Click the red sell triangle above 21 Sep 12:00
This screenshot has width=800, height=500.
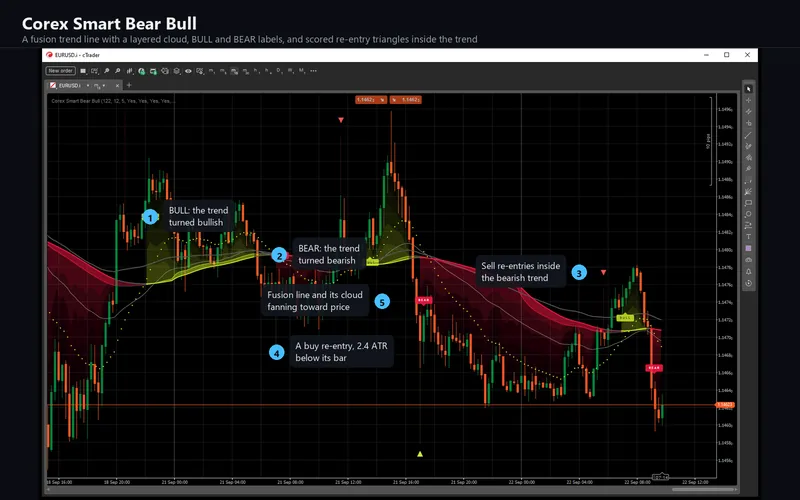341,120
